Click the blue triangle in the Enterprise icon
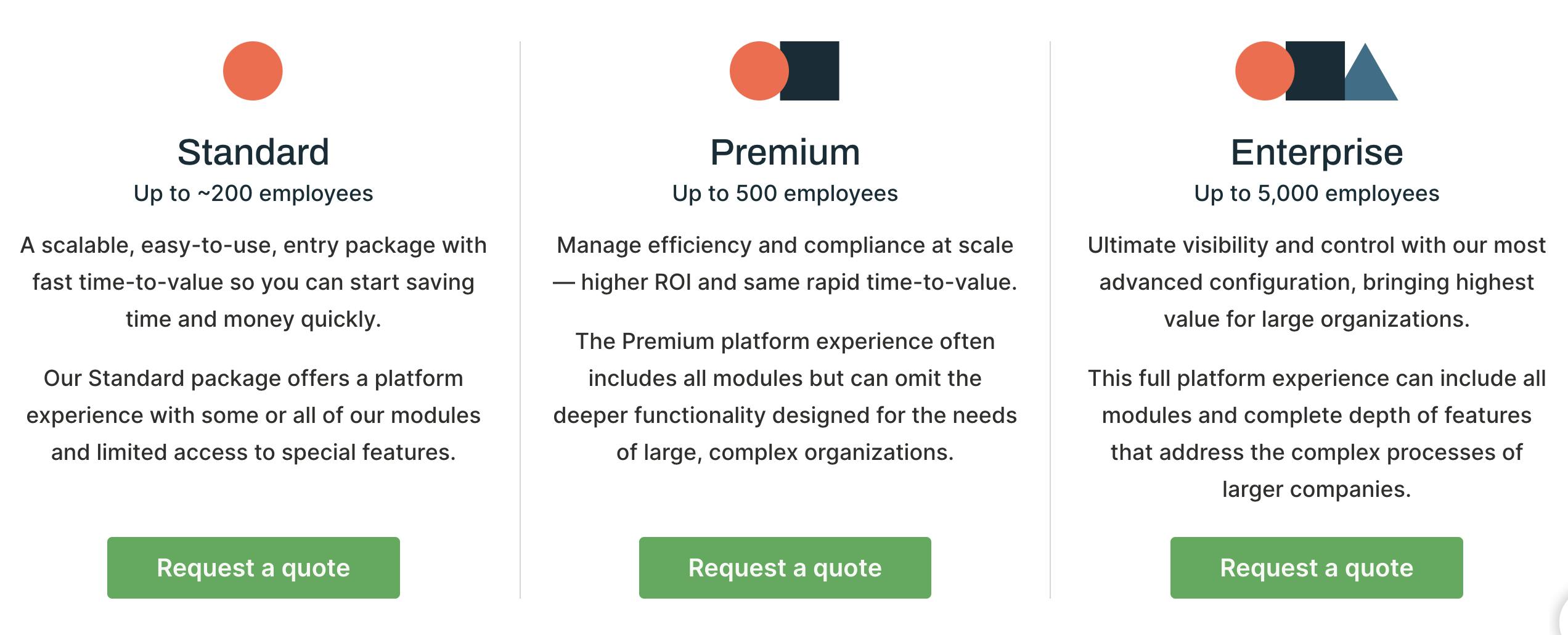This screenshot has height=635, width=1568. (1371, 80)
